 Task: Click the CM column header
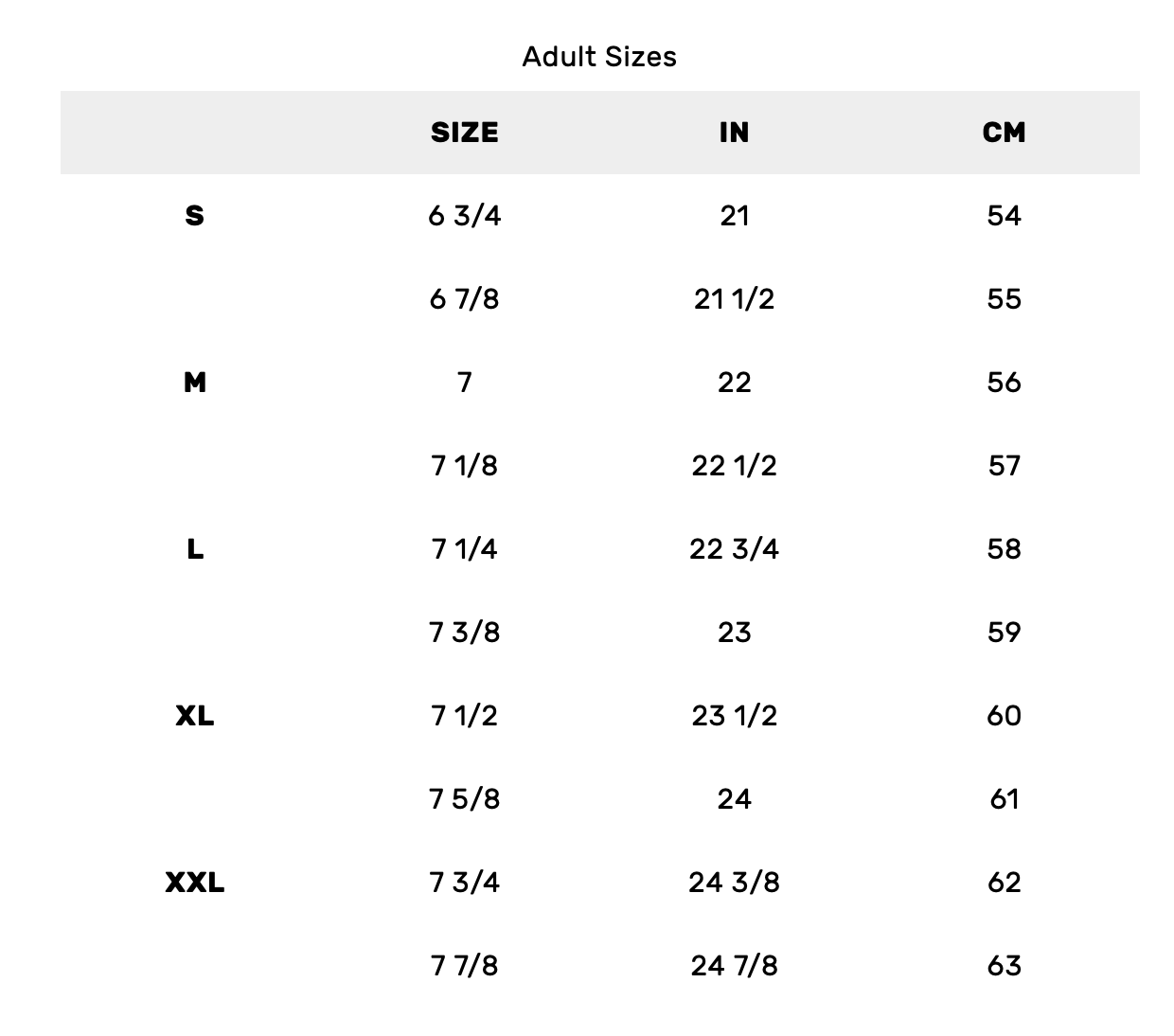1004,133
